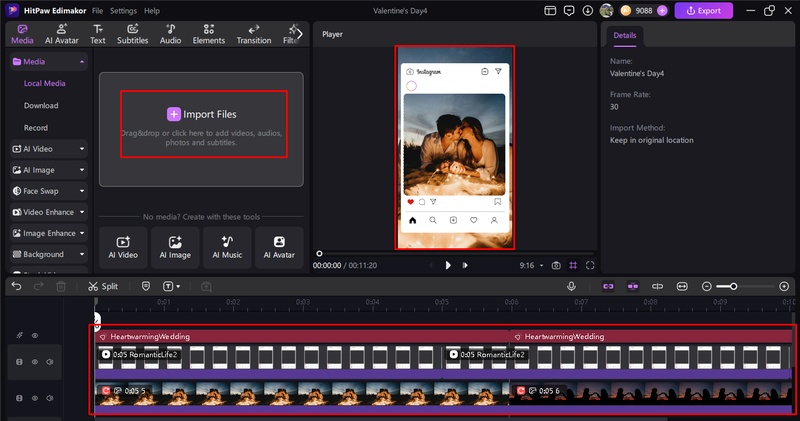Open the user profile avatar

coord(606,10)
